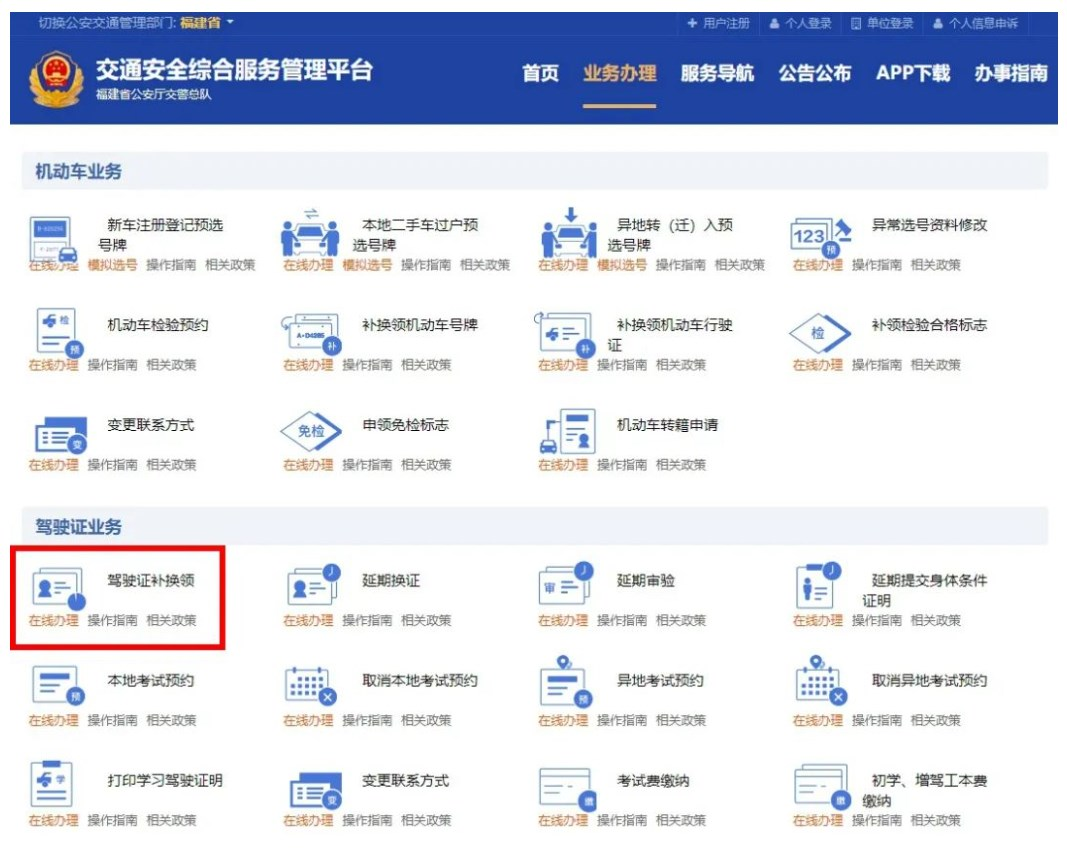Click the 打印学习驾驶证明 icon
Image resolution: width=1068 pixels, height=856 pixels.
coord(53,786)
